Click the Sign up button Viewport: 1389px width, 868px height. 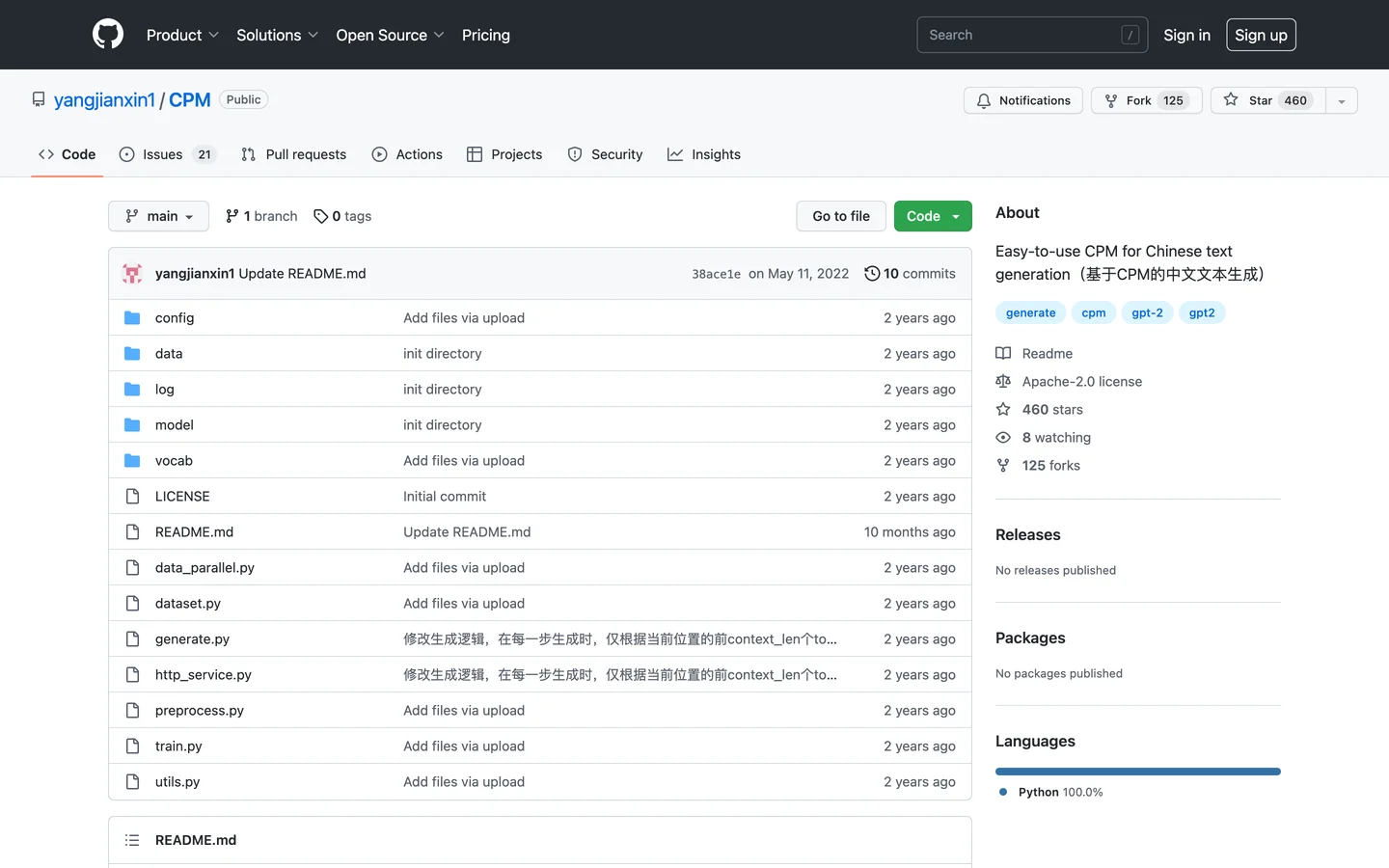coord(1261,35)
